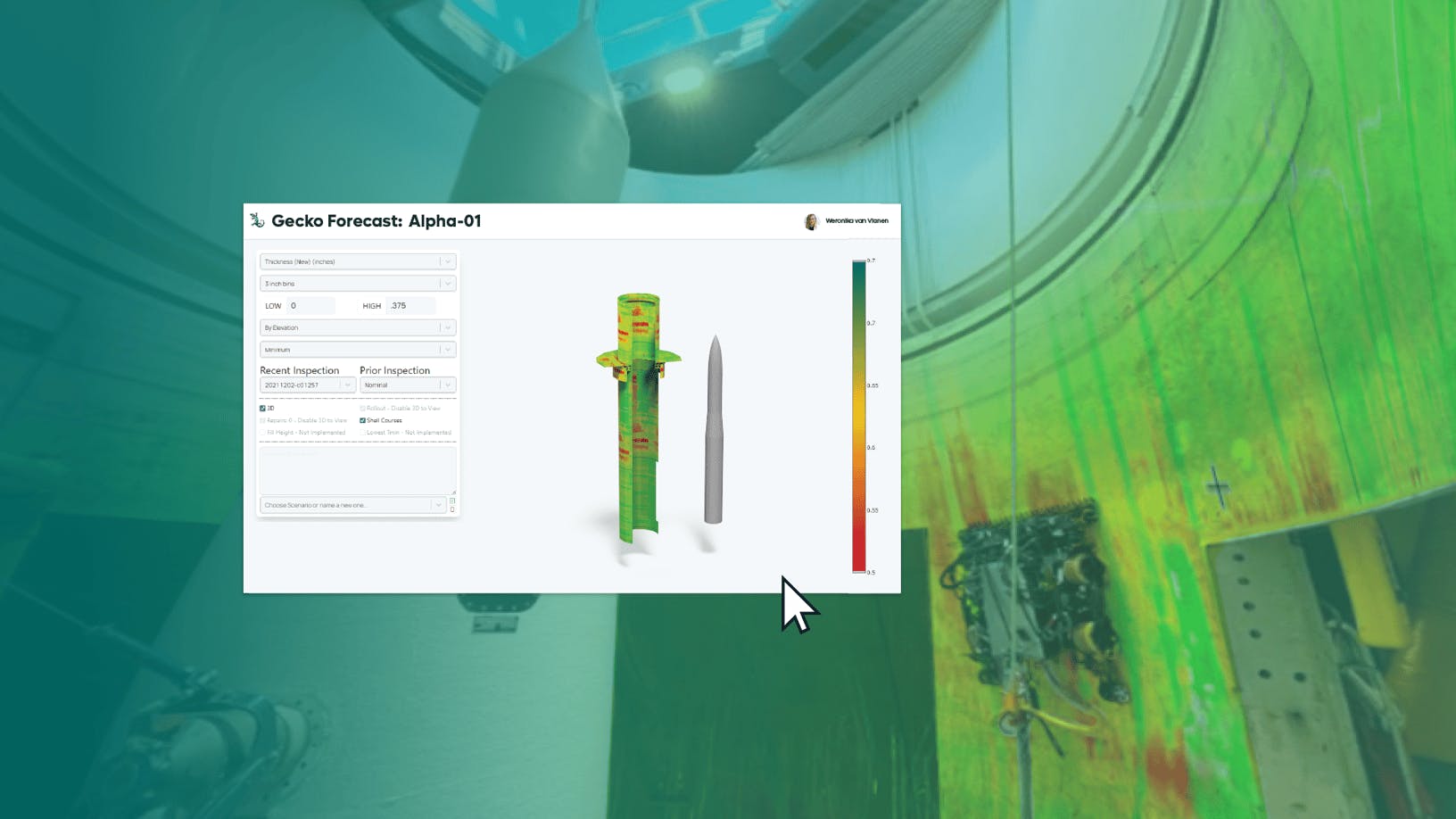Click the scenario notes text area

pos(358,470)
